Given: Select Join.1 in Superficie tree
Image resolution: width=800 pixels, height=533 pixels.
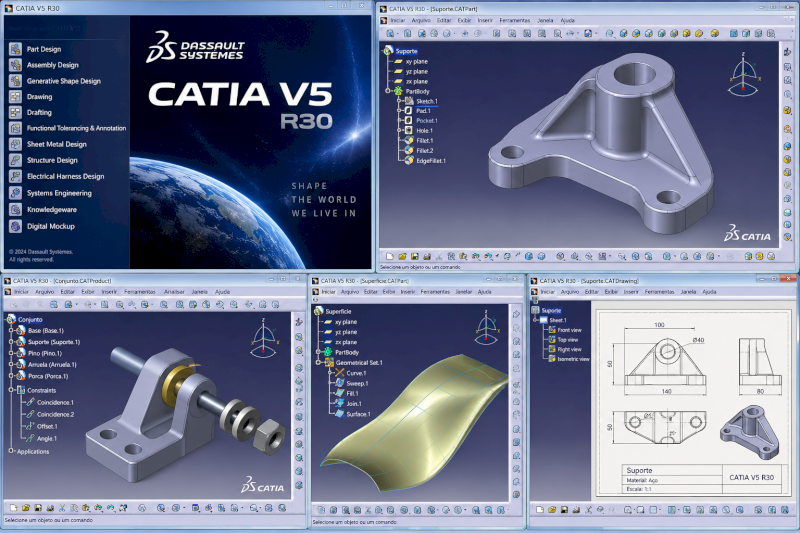Looking at the screenshot, I should pos(354,403).
